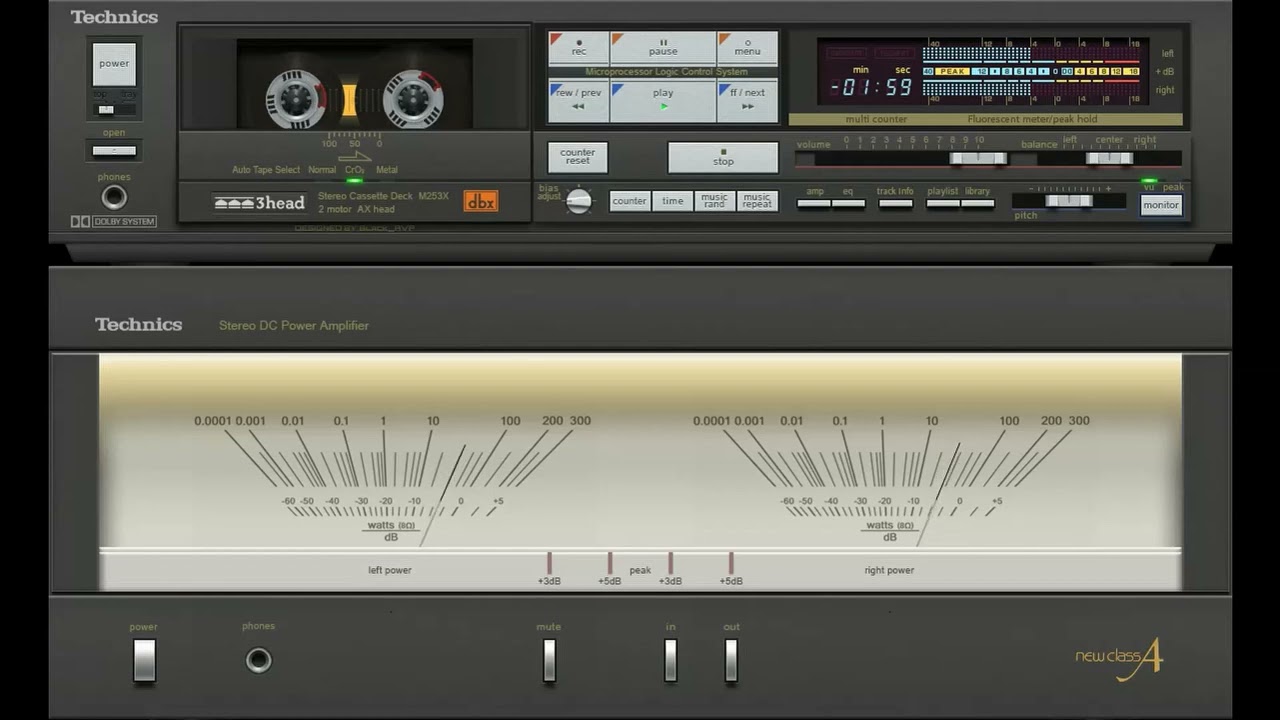1280x720 pixels.
Task: Toggle music repeat mode
Action: pyautogui.click(x=757, y=201)
